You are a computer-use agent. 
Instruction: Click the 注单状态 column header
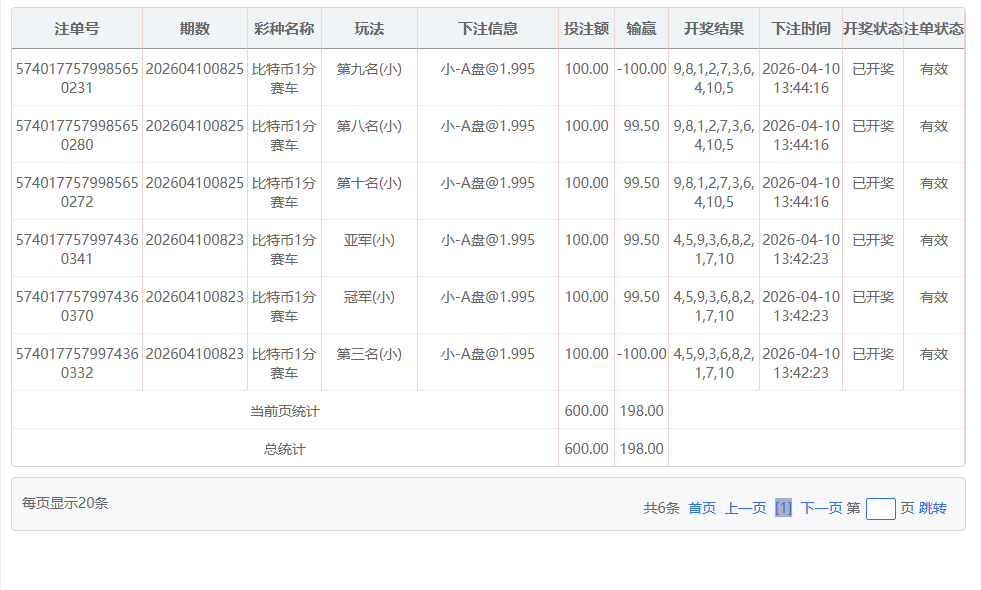tap(933, 29)
